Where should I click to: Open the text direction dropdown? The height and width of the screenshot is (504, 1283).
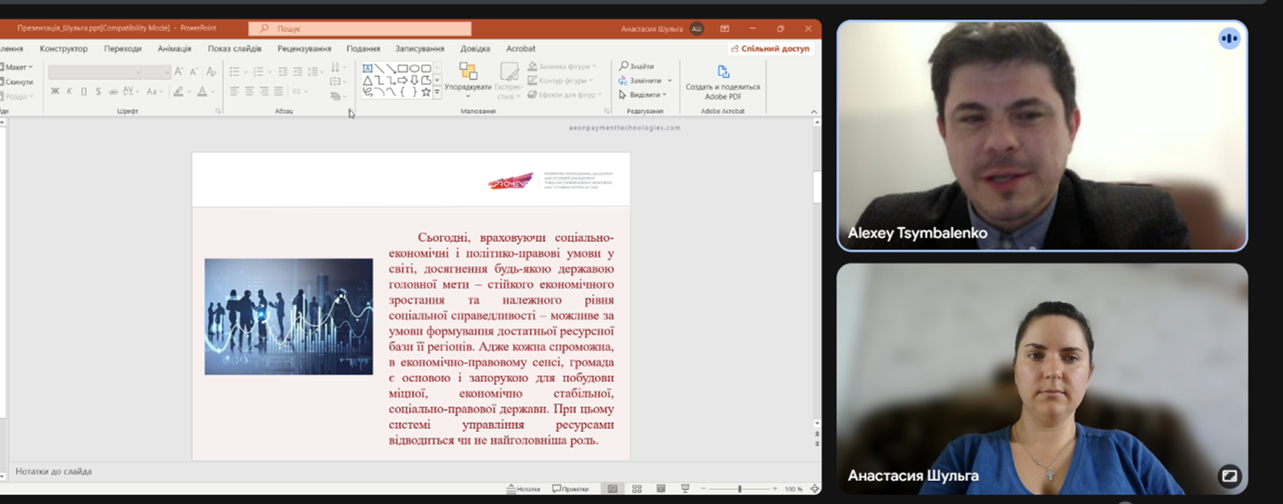pos(339,67)
